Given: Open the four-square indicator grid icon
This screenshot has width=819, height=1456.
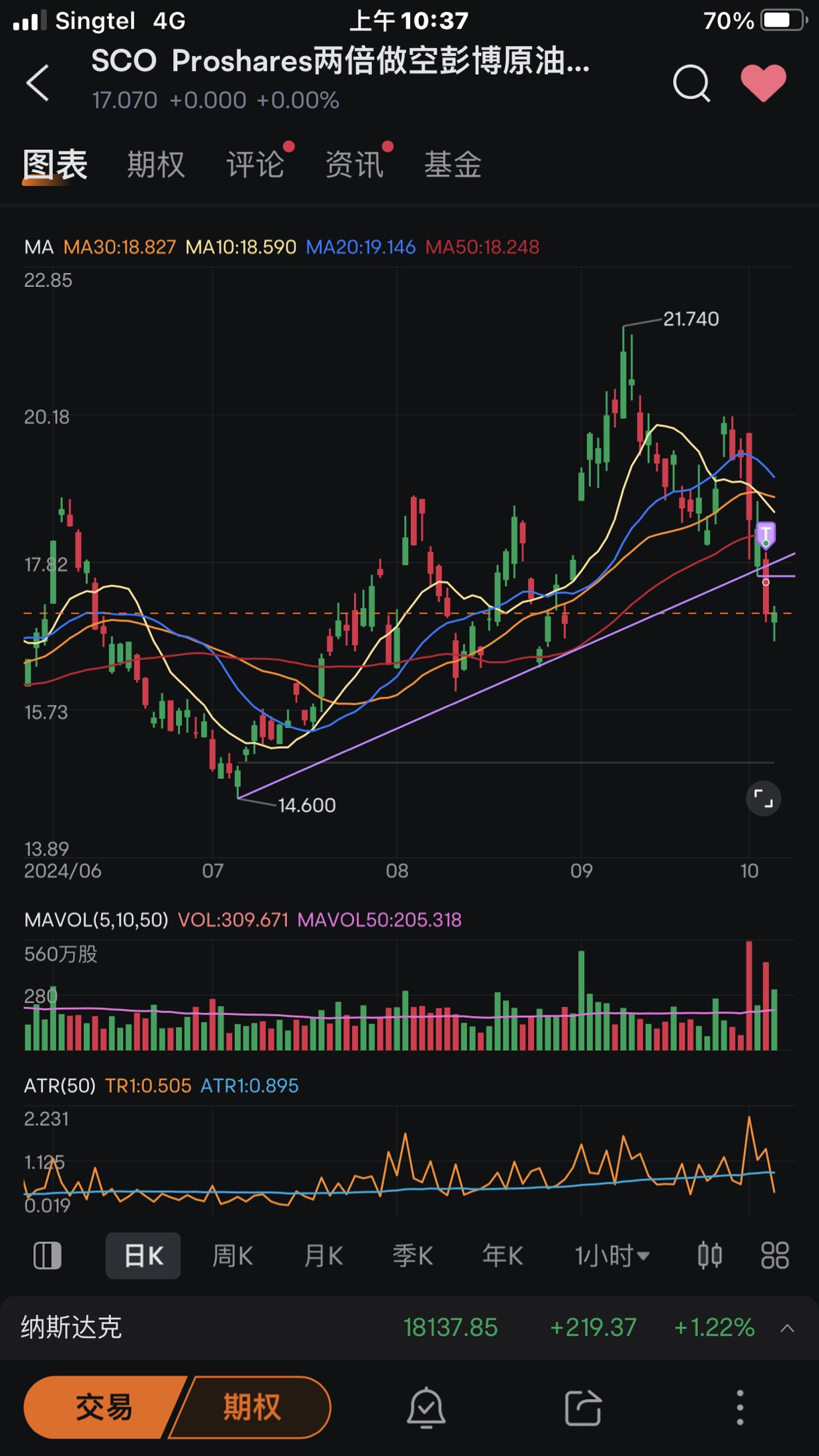Looking at the screenshot, I should 775,1255.
